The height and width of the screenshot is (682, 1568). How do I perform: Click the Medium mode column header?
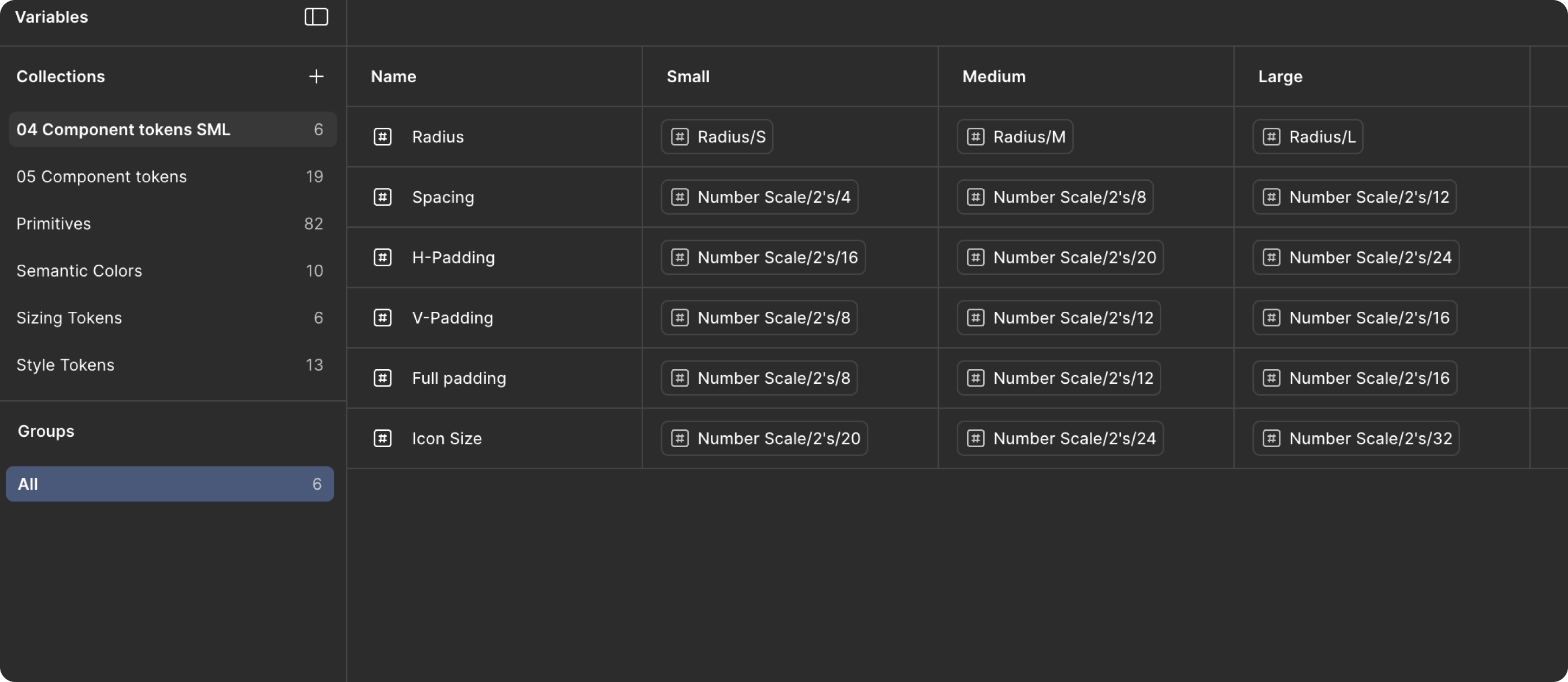pos(994,77)
